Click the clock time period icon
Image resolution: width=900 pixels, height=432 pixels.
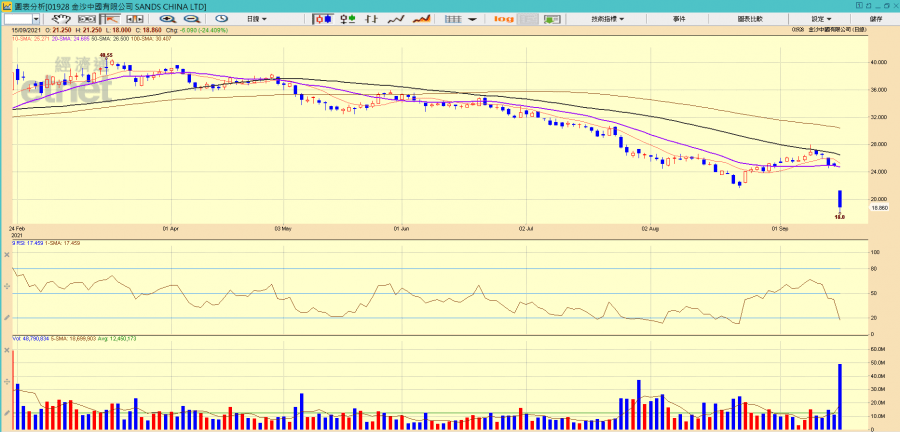click(221, 19)
